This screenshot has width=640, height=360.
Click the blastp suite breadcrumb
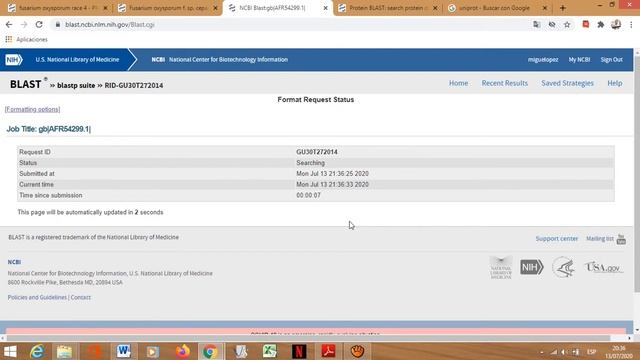coord(76,85)
